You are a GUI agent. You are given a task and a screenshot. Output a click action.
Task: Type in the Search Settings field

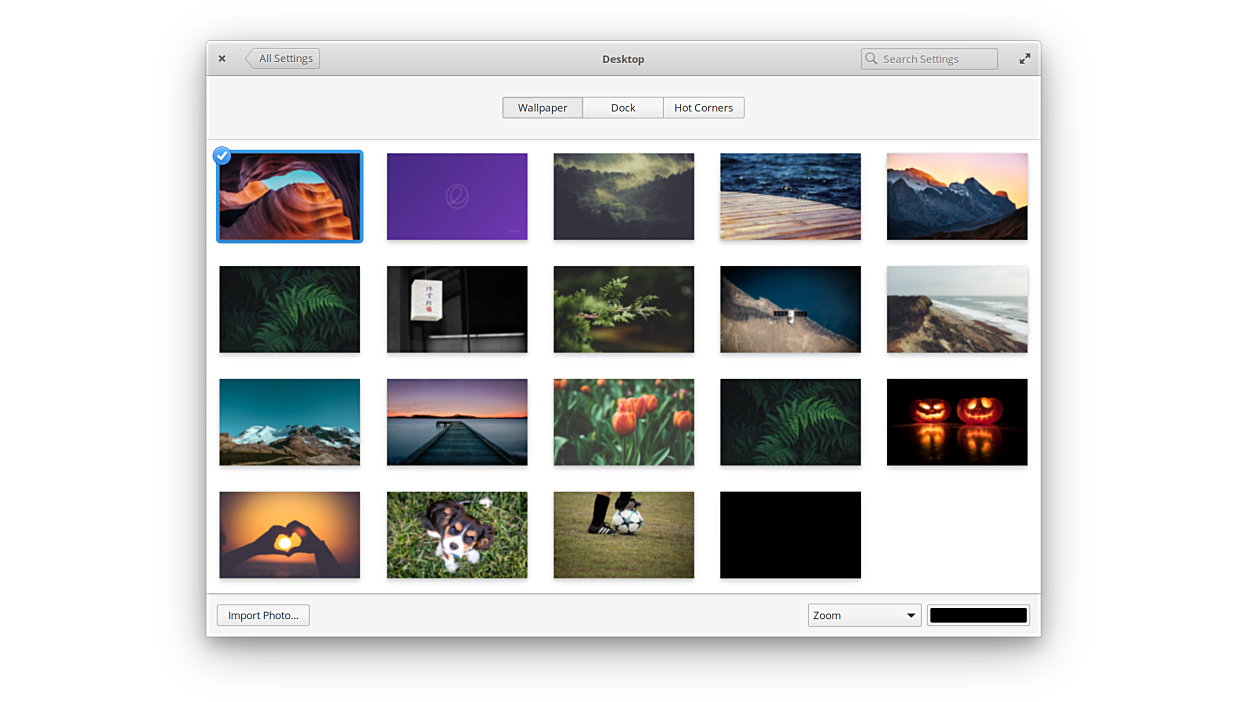936,59
